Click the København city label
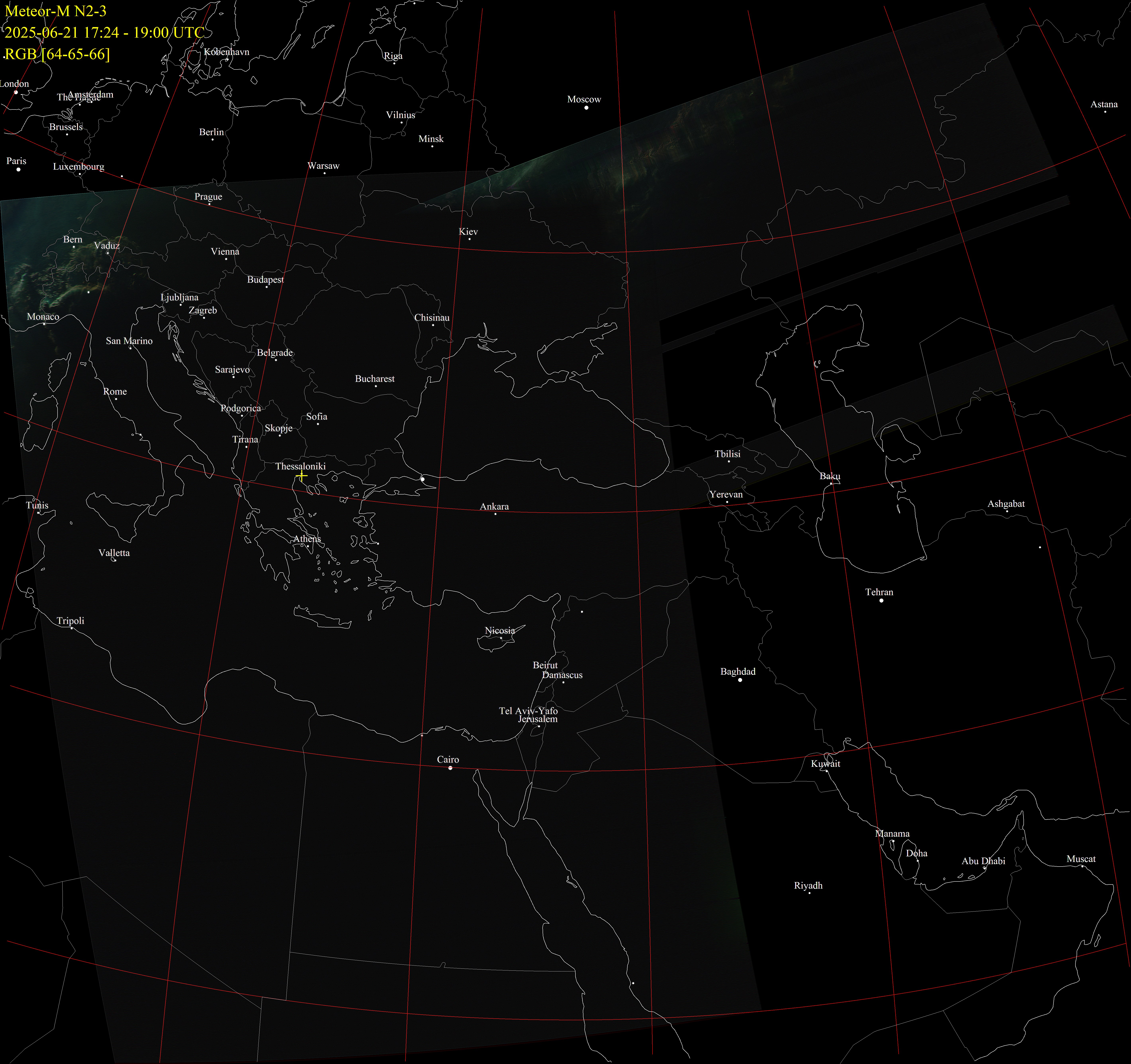This screenshot has width=1131, height=1064. tap(226, 52)
